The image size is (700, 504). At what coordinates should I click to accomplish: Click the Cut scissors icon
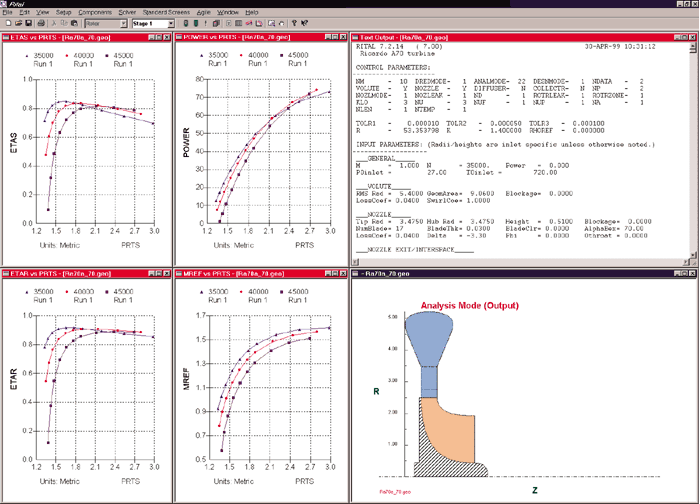[x=54, y=23]
